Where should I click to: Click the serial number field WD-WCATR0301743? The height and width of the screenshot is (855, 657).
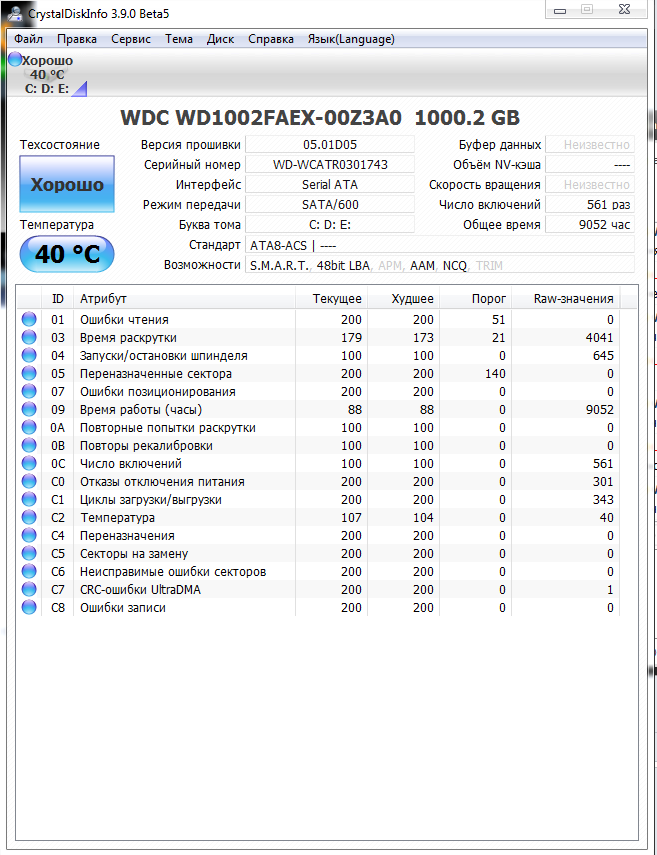click(x=330, y=165)
